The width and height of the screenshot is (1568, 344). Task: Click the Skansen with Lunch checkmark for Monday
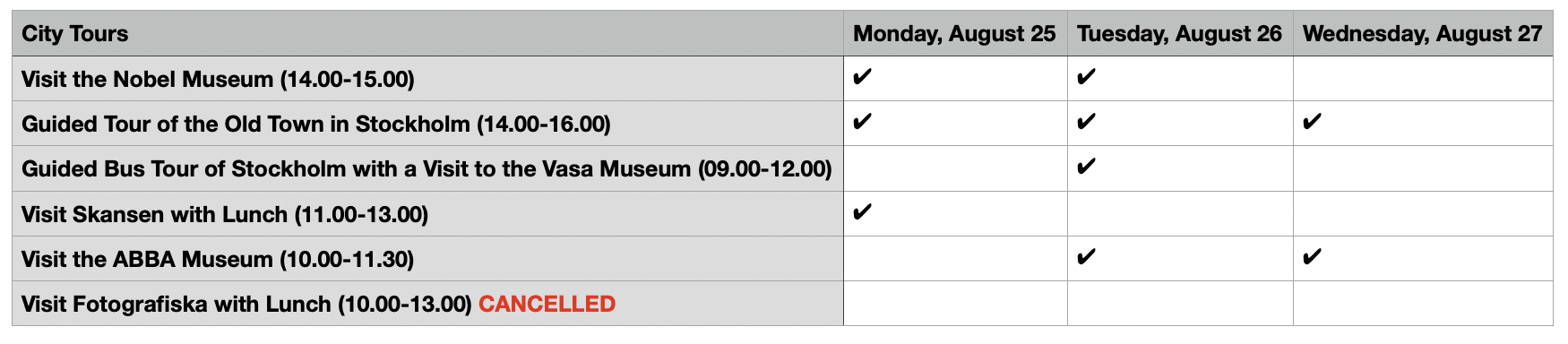[x=862, y=213]
